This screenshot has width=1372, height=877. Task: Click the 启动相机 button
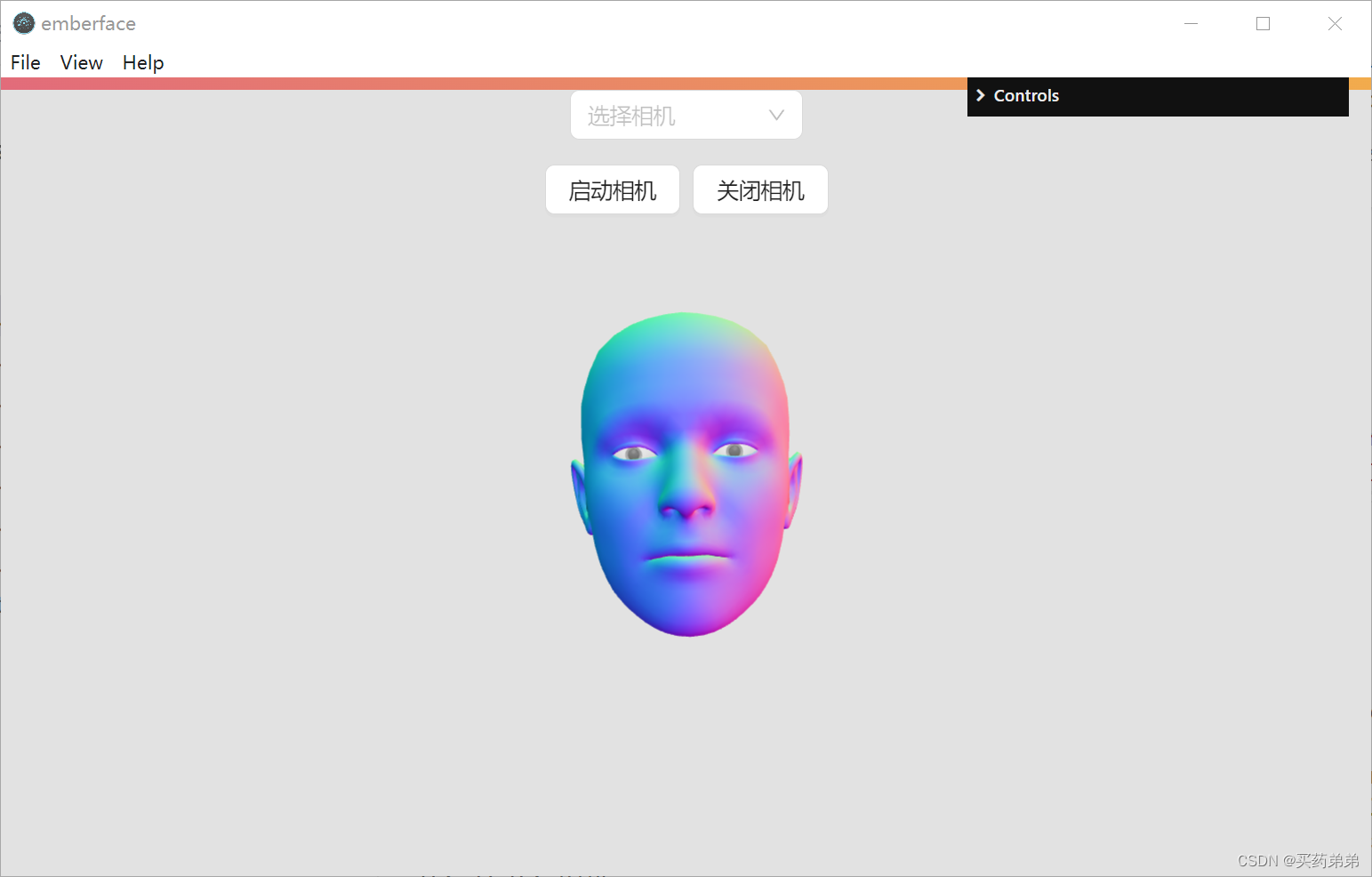(613, 189)
